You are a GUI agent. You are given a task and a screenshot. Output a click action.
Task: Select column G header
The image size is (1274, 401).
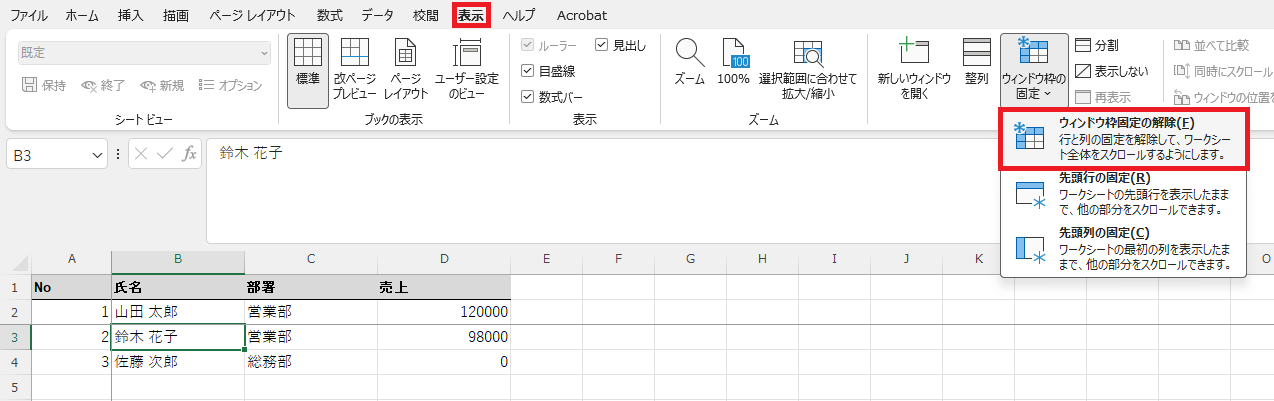coord(690,259)
